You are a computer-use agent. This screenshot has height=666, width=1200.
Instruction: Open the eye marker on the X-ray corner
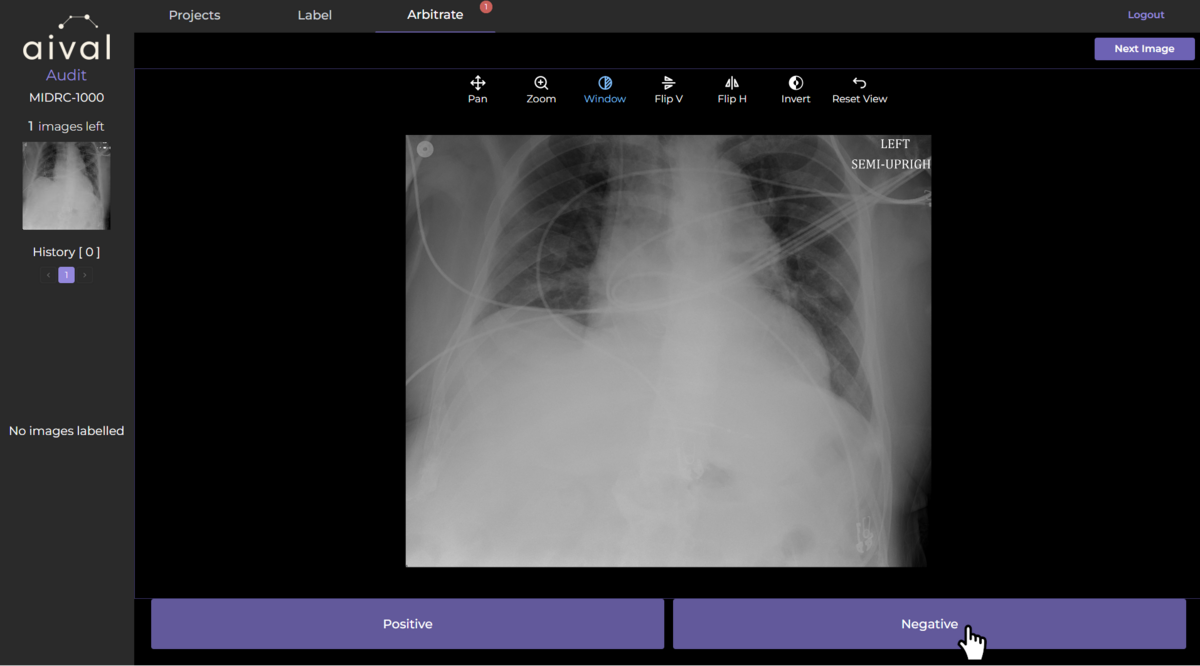click(424, 148)
